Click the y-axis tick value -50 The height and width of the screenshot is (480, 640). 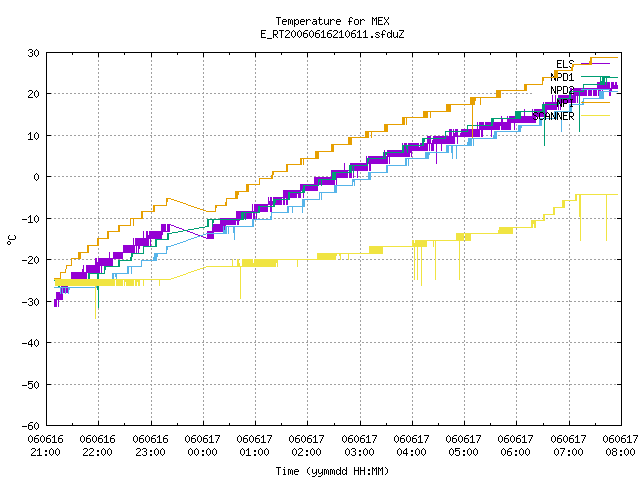click(x=30, y=384)
